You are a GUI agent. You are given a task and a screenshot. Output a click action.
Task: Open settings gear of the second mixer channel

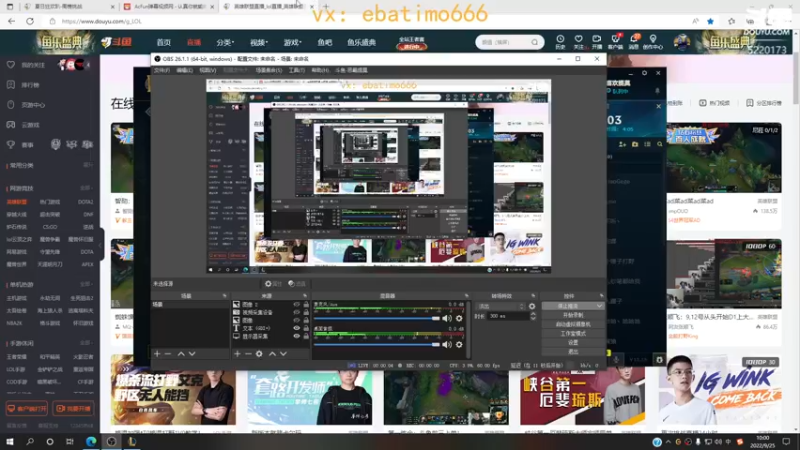(x=459, y=344)
